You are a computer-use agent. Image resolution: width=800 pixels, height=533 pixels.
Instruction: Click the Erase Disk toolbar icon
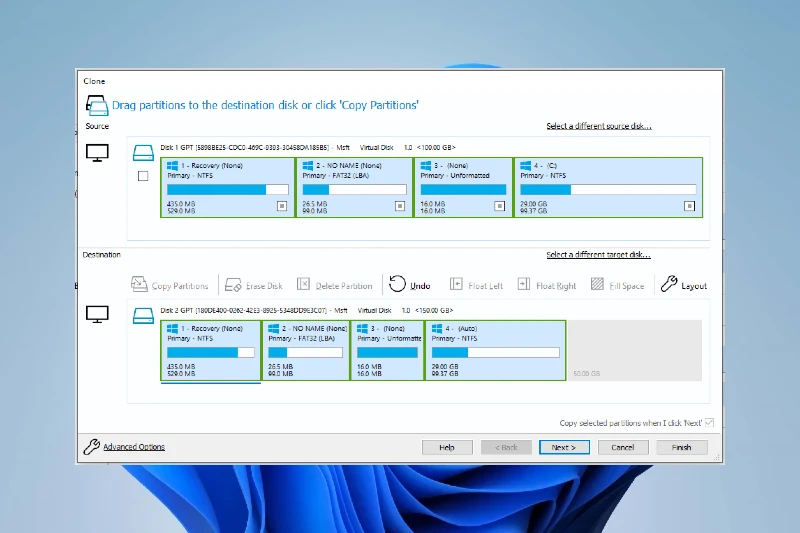[233, 285]
